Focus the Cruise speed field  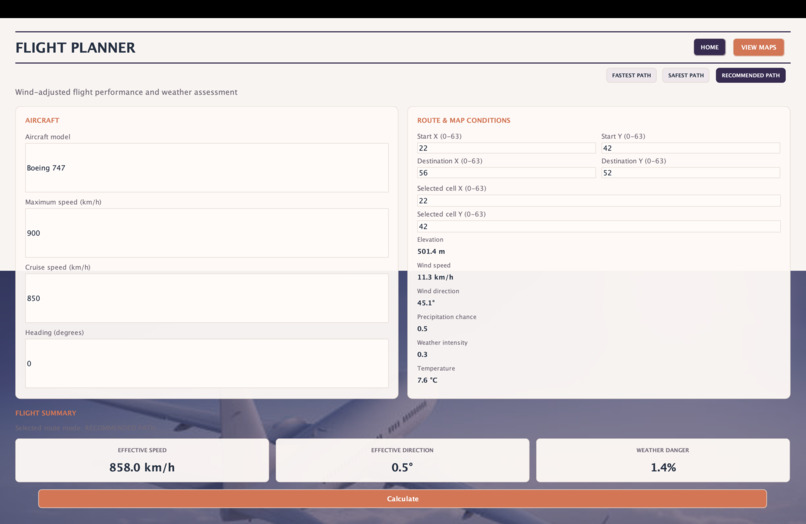point(207,298)
